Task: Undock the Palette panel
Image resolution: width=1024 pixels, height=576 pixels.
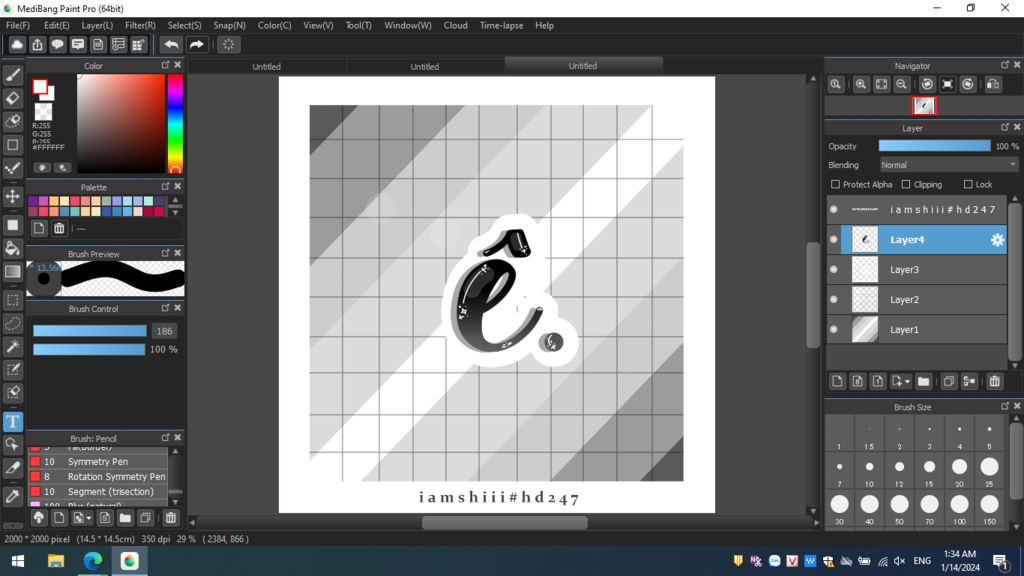Action: [165, 187]
